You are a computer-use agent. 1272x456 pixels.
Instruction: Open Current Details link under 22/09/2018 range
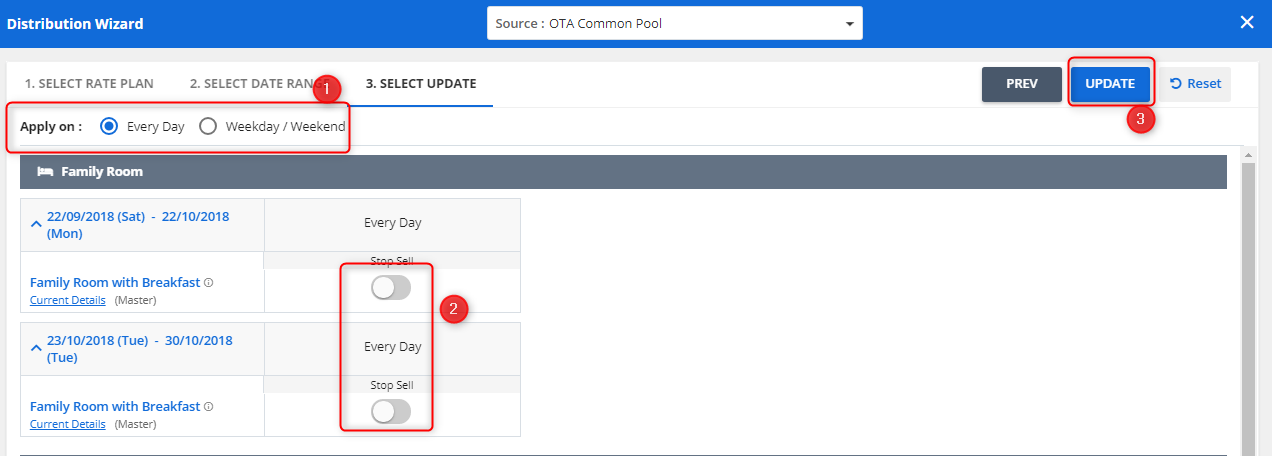click(x=68, y=300)
